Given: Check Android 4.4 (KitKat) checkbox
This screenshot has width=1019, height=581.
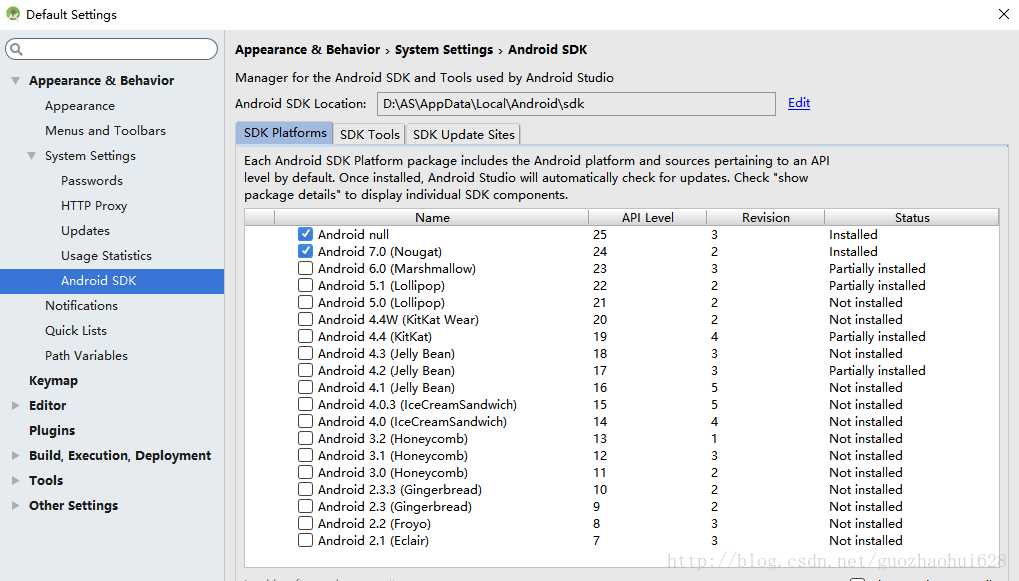Looking at the screenshot, I should tap(305, 336).
